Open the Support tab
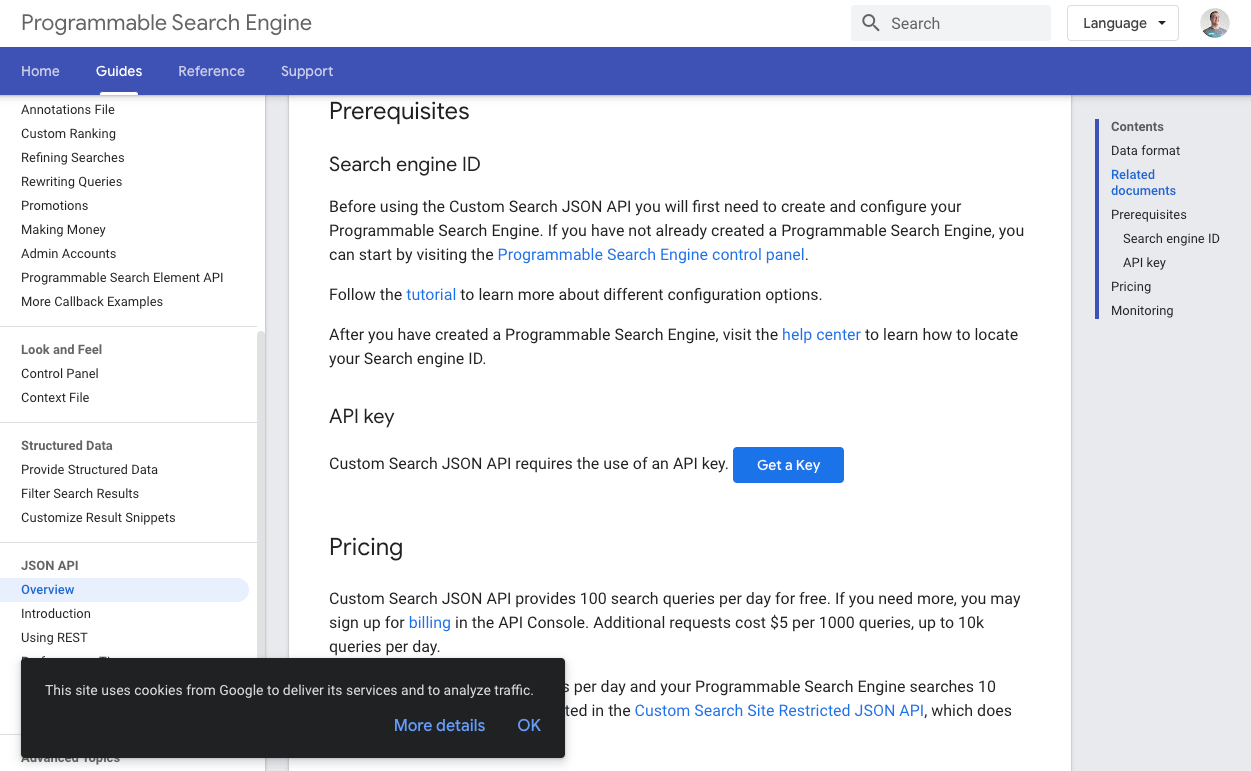 tap(307, 71)
